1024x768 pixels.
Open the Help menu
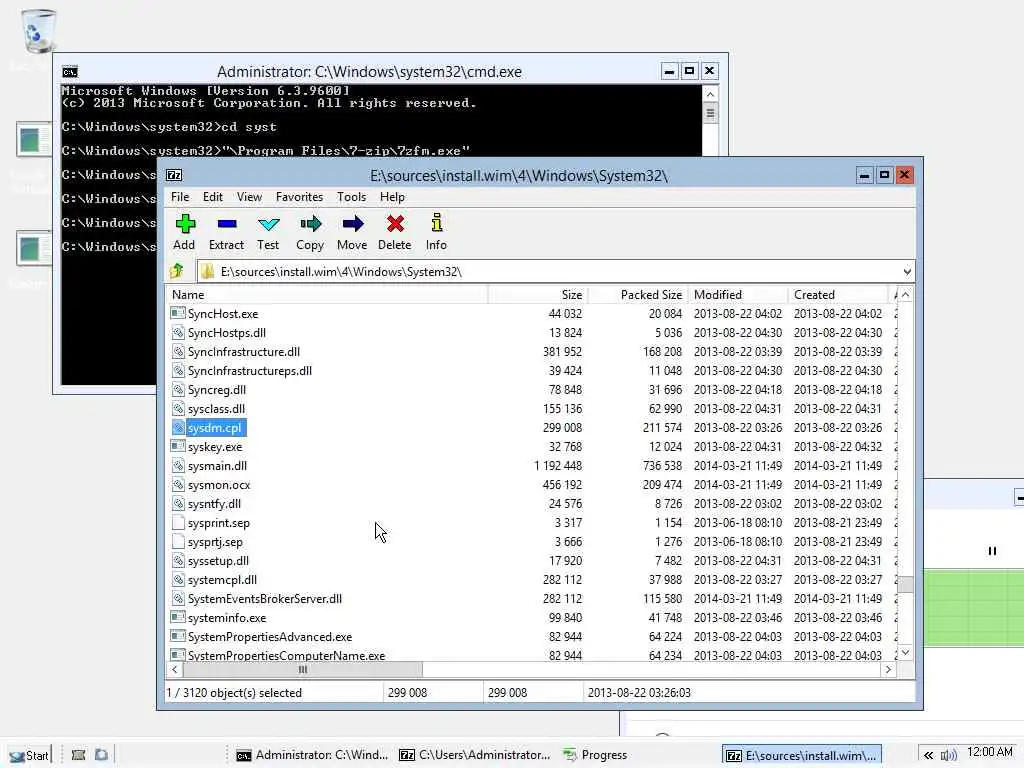pos(392,197)
